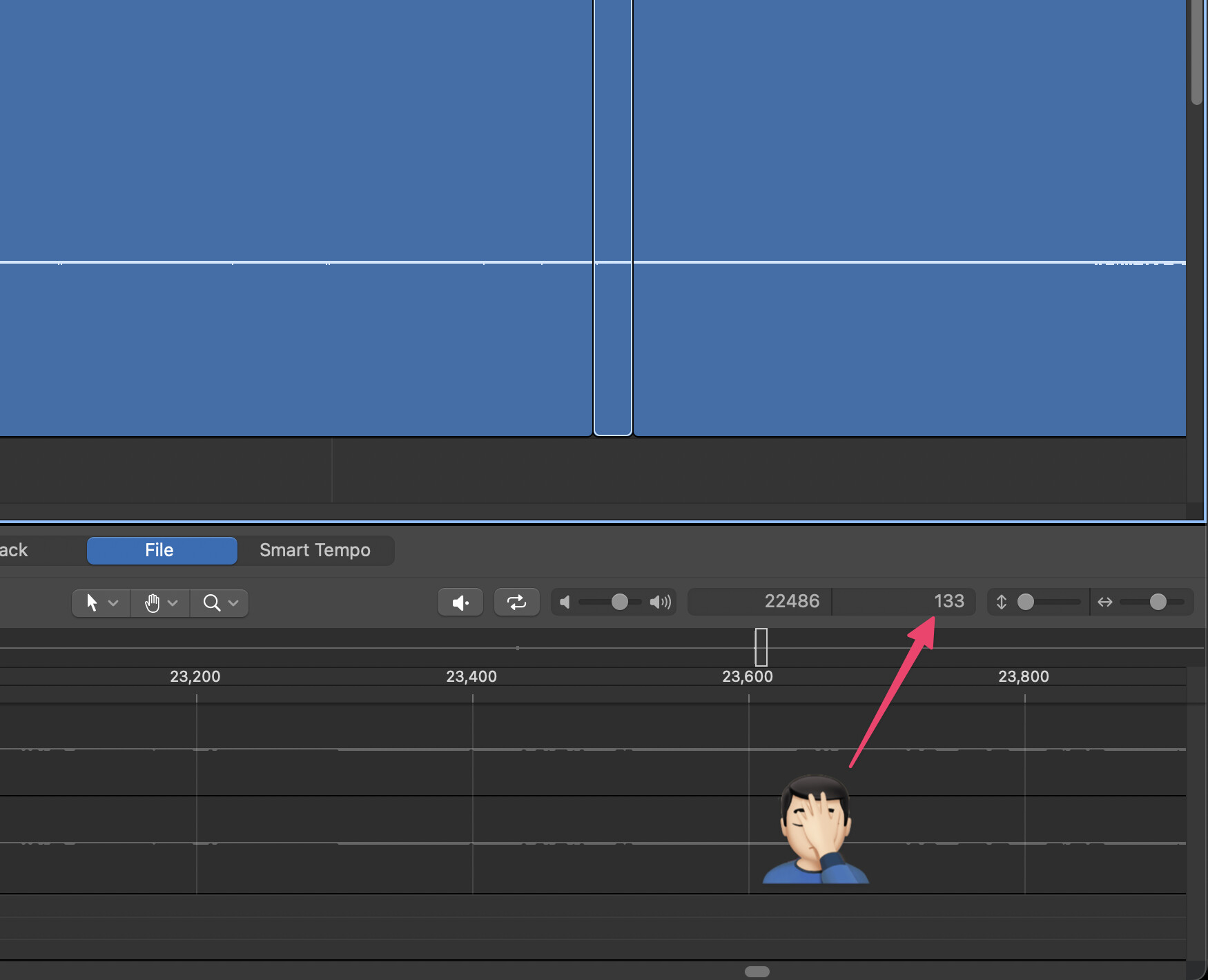
Task: Toggle the Cycle loop playback button
Action: [516, 602]
